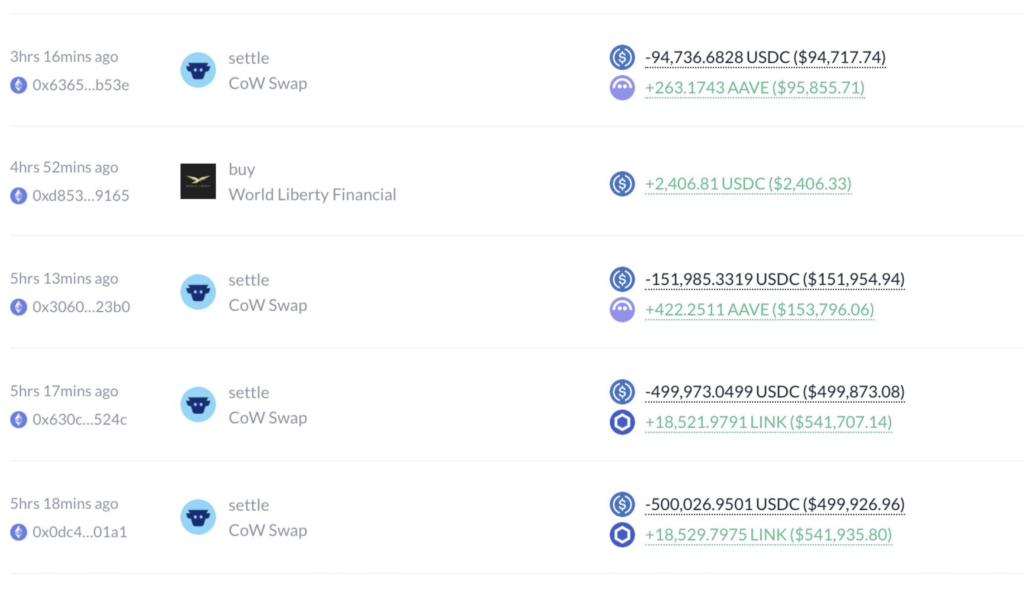Click the AAVE token icon beside +263.1743 AAVE
Viewport: 1024px width, 594px height.
pos(622,88)
